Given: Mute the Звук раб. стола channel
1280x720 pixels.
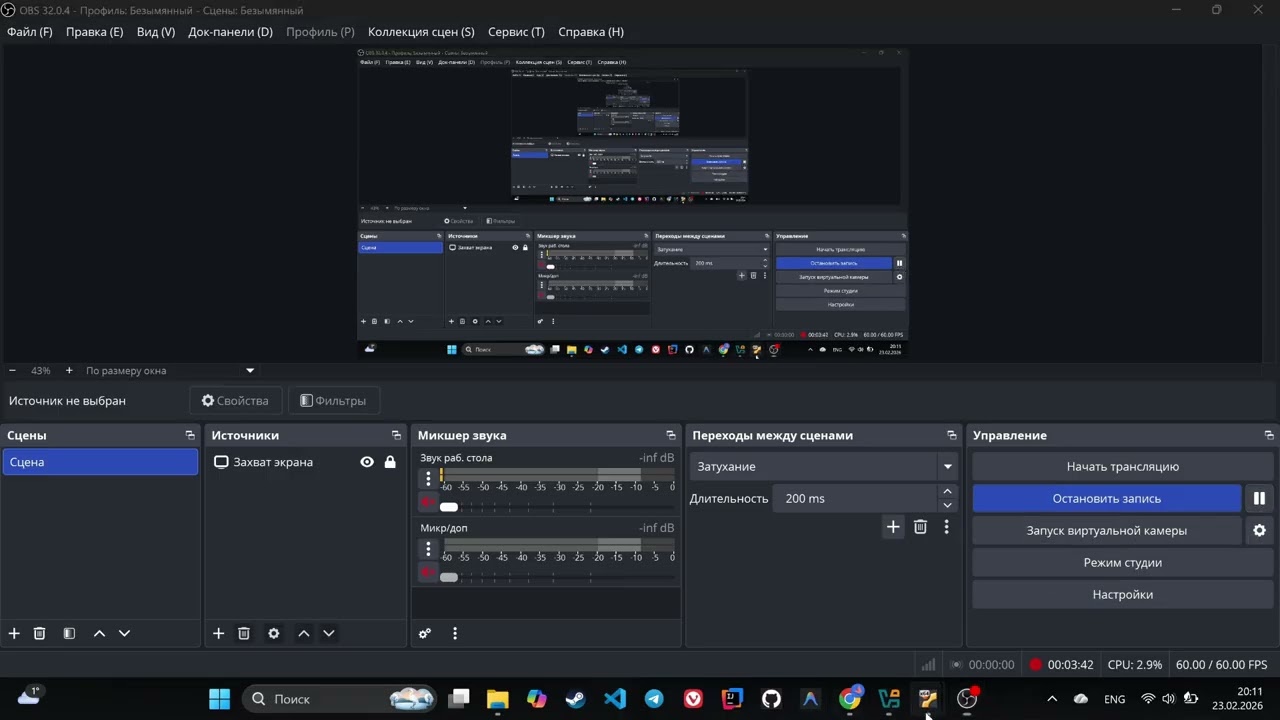Looking at the screenshot, I should point(428,501).
